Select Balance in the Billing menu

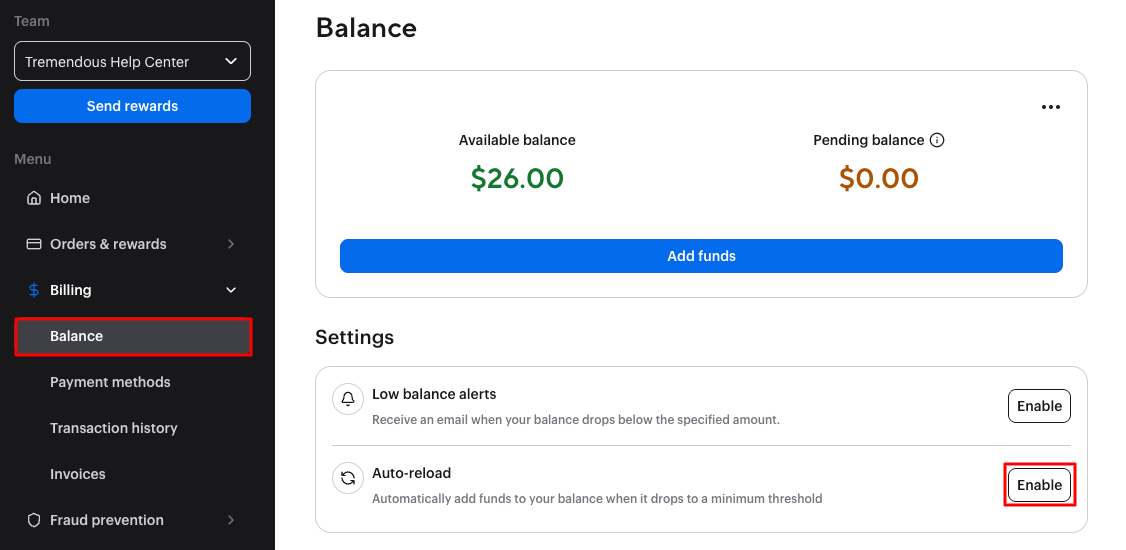coord(77,336)
